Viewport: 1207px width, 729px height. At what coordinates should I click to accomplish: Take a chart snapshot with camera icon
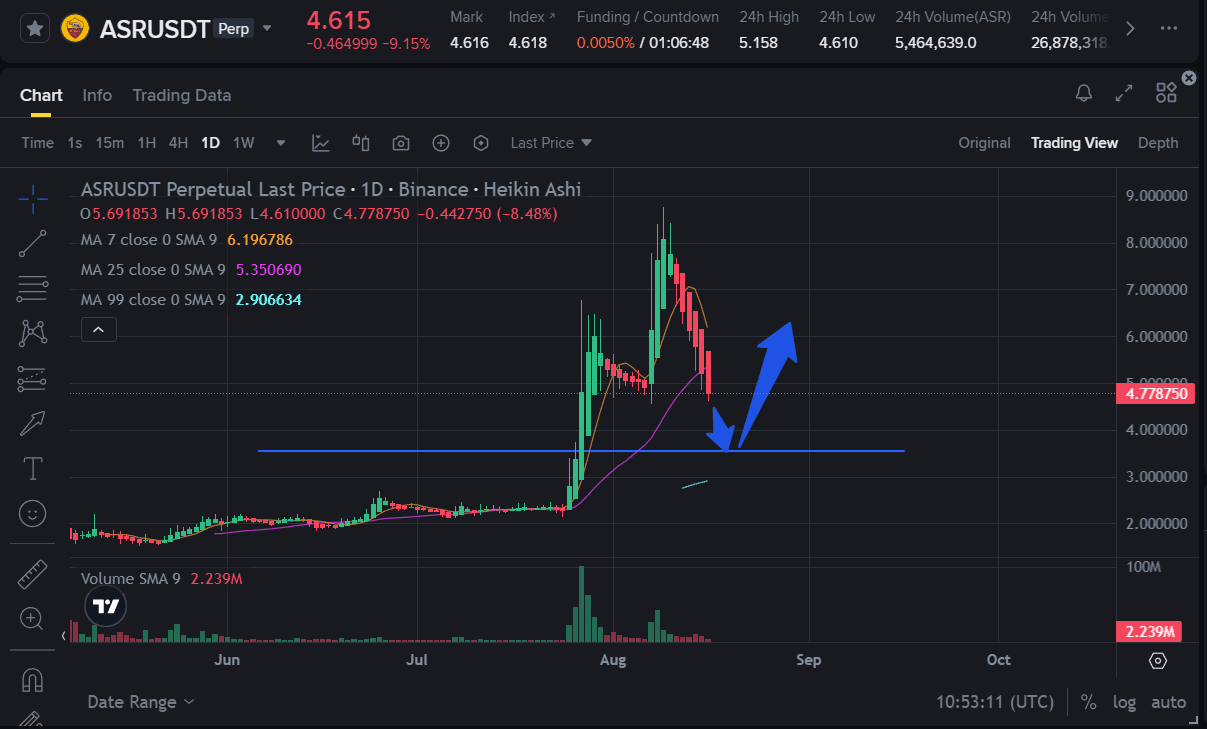[401, 143]
